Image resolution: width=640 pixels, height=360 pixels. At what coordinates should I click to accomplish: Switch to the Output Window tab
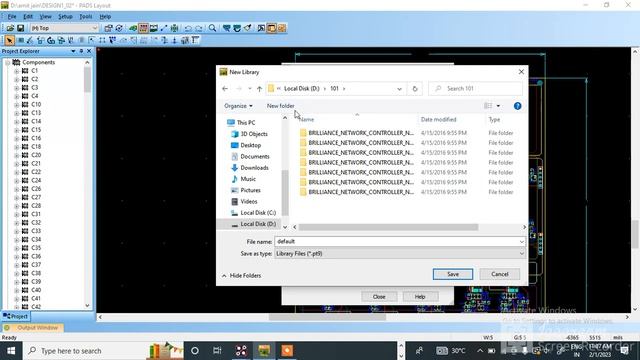pyautogui.click(x=33, y=328)
